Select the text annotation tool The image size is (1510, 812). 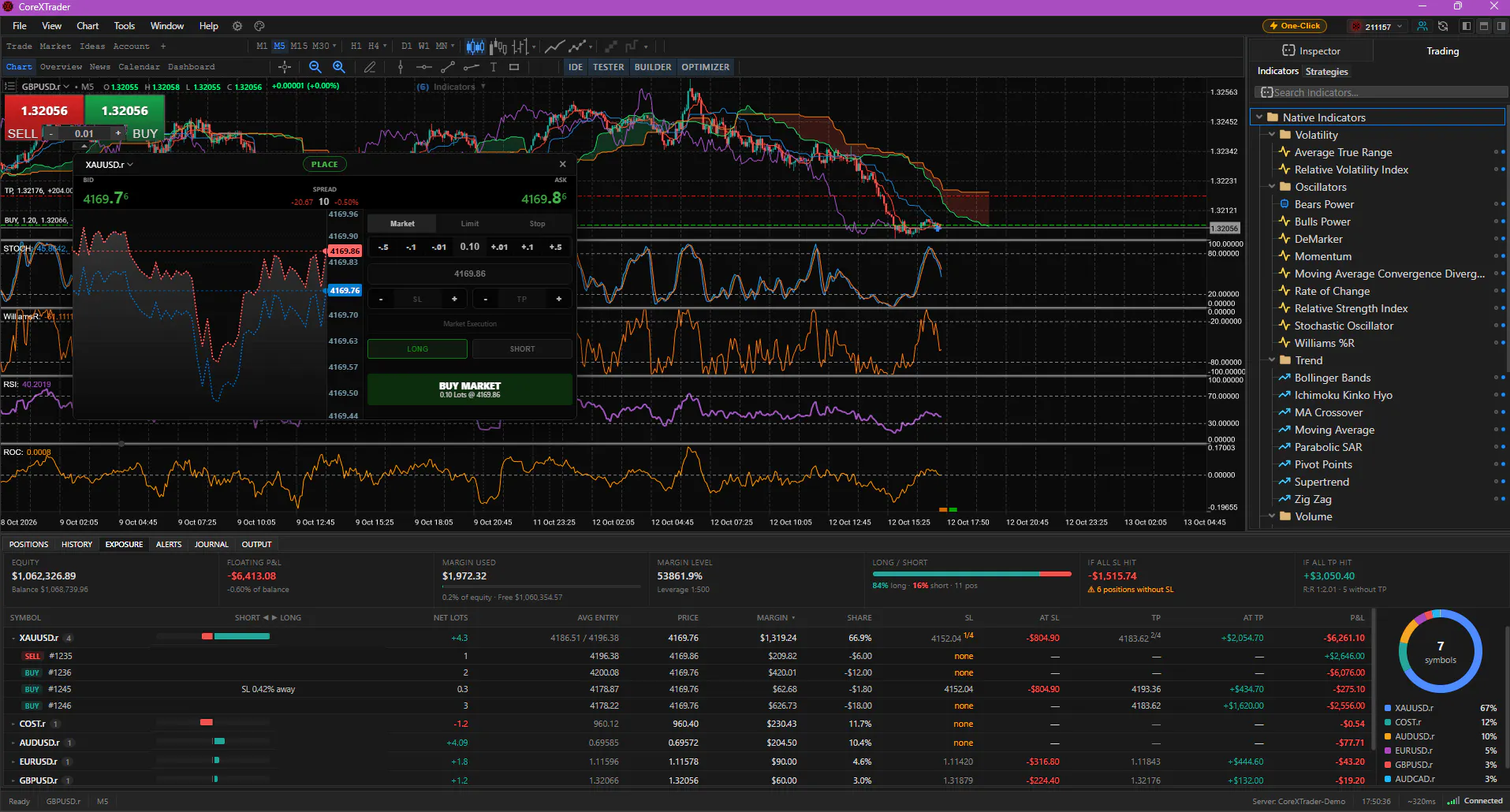click(494, 67)
